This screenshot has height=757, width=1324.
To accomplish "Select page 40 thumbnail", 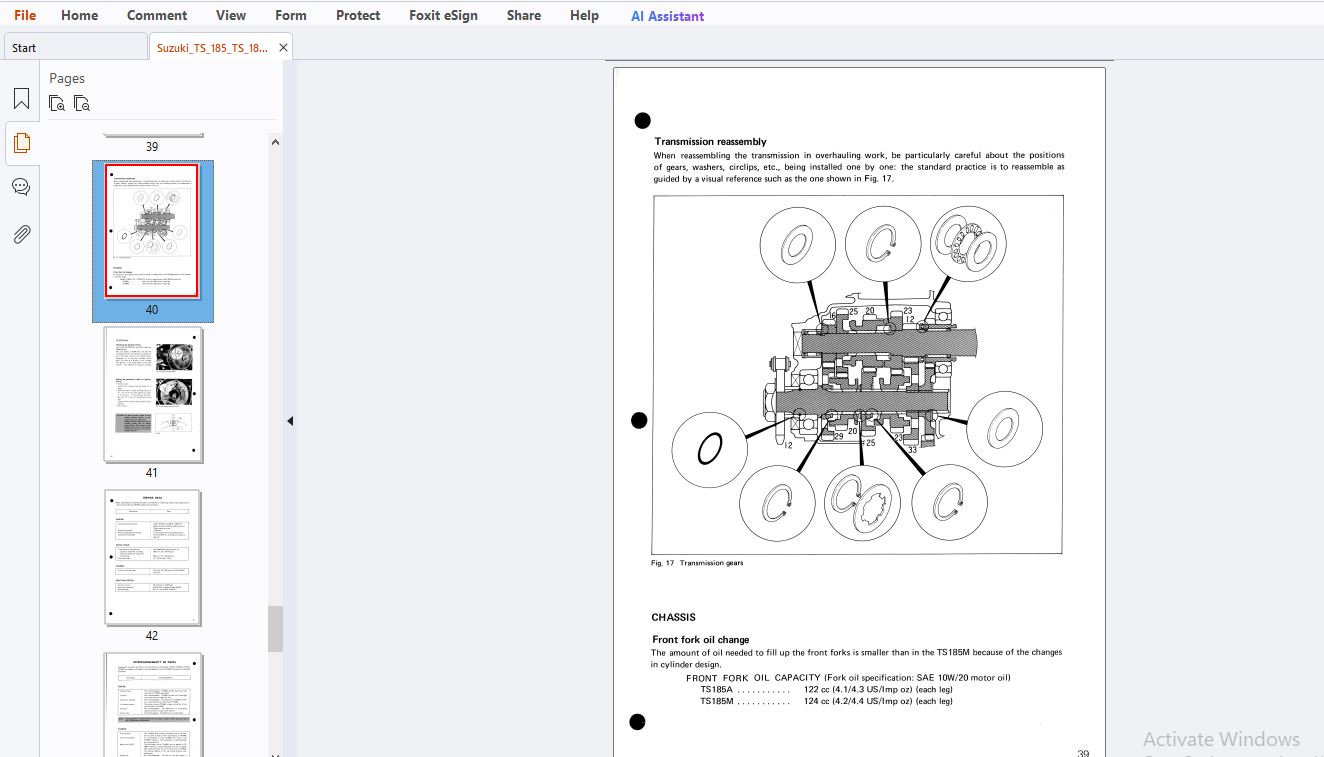I will pyautogui.click(x=153, y=231).
